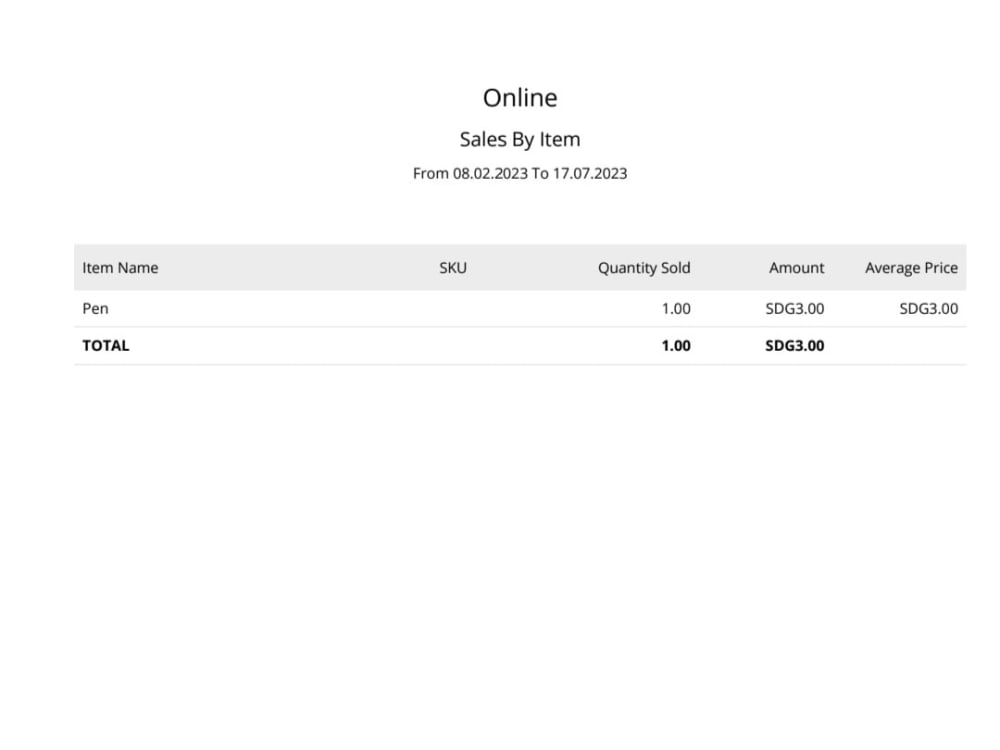Click the bold total quantity 1.00
Screen dimensions: 1000x750
pos(676,346)
